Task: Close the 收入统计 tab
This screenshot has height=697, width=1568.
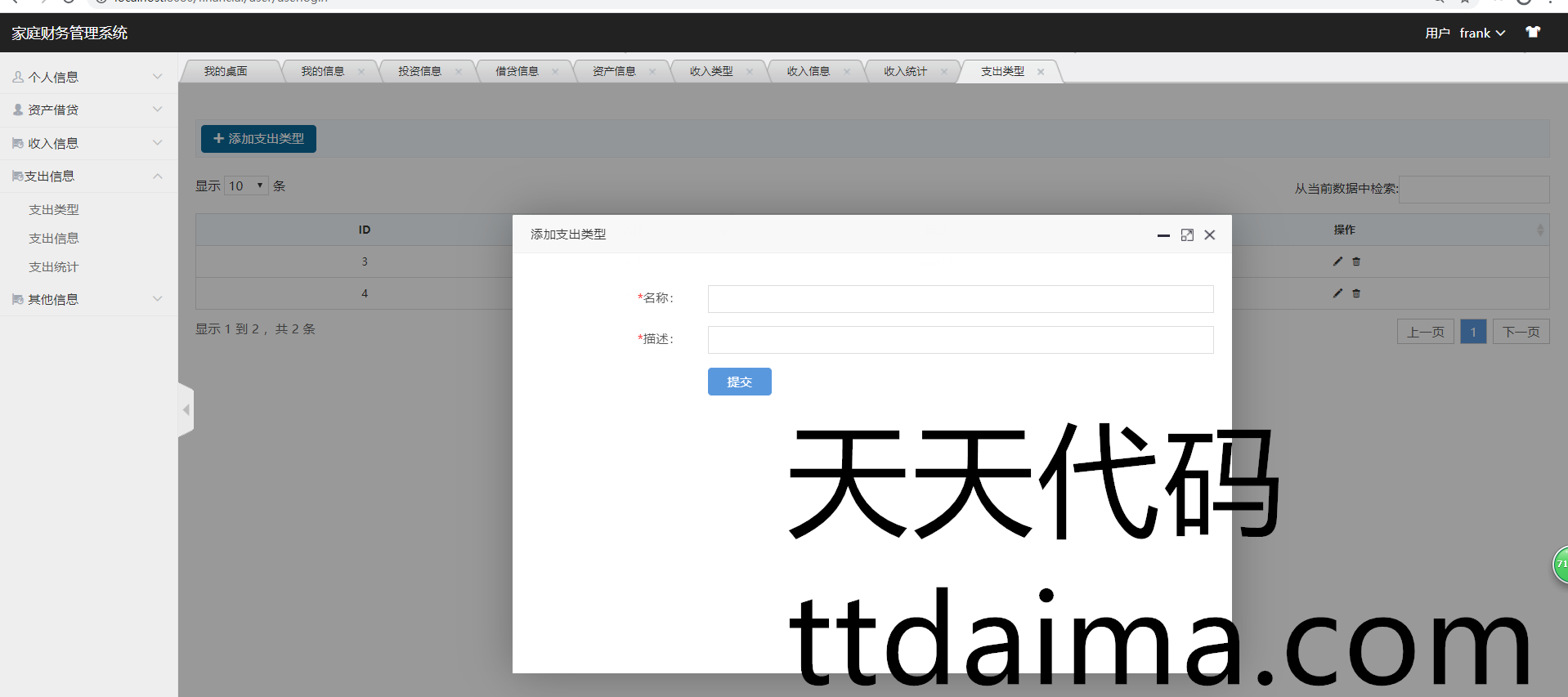Action: [944, 72]
